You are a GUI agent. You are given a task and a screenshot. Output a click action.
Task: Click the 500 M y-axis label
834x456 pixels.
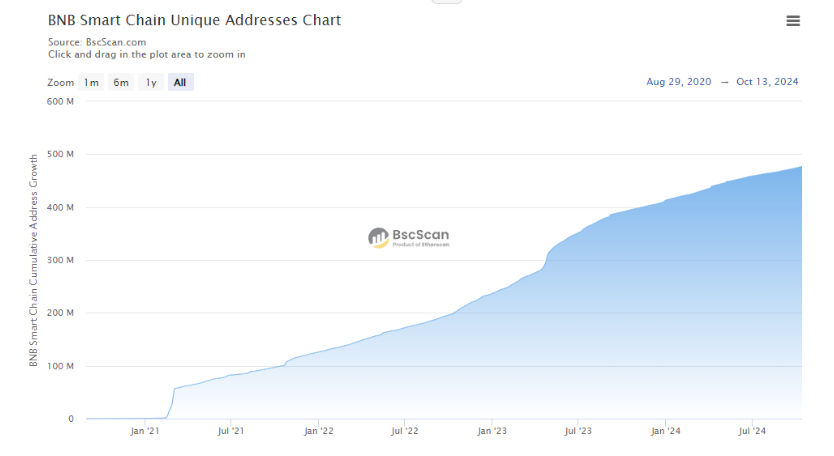point(61,155)
